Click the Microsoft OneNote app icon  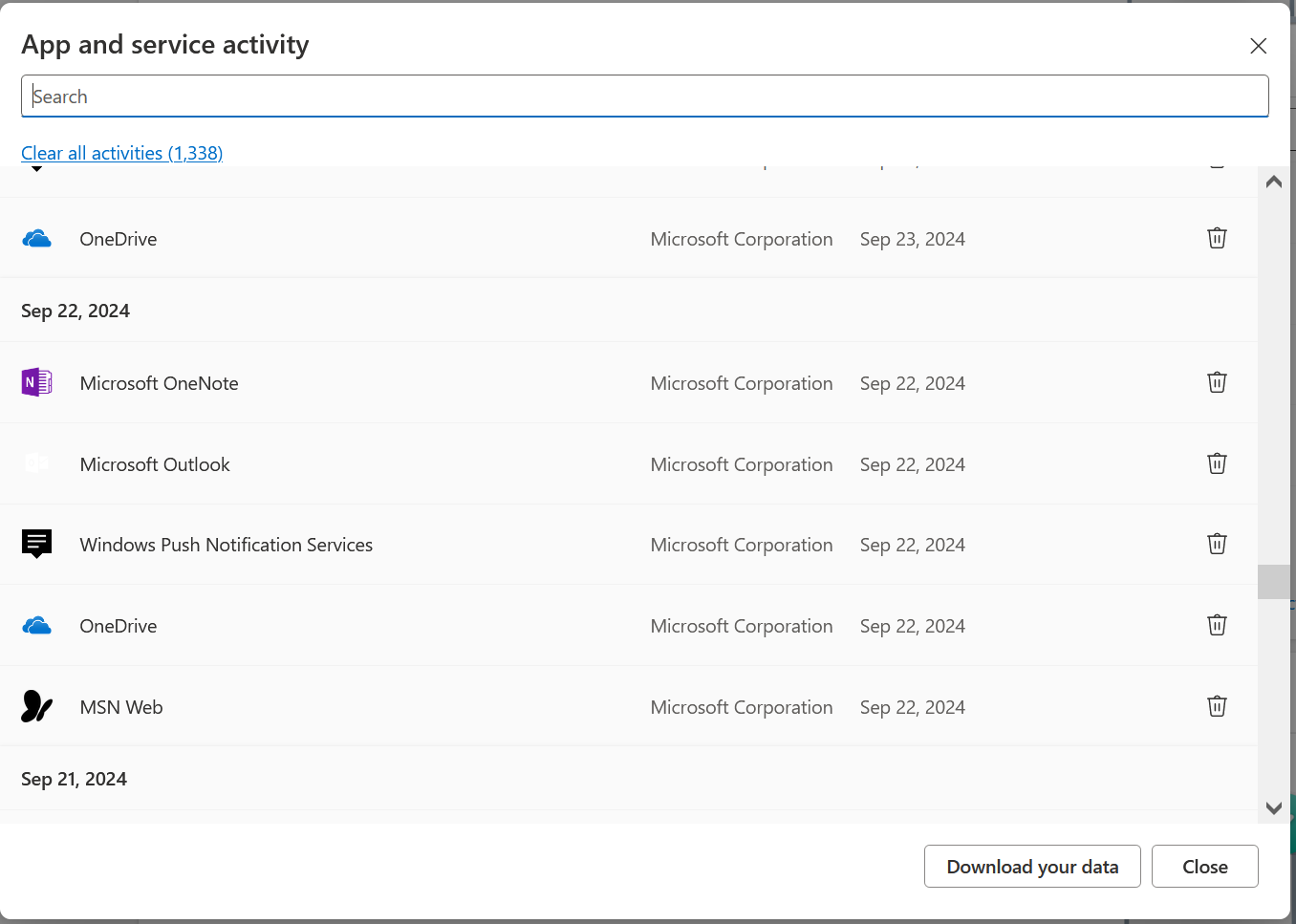[36, 382]
